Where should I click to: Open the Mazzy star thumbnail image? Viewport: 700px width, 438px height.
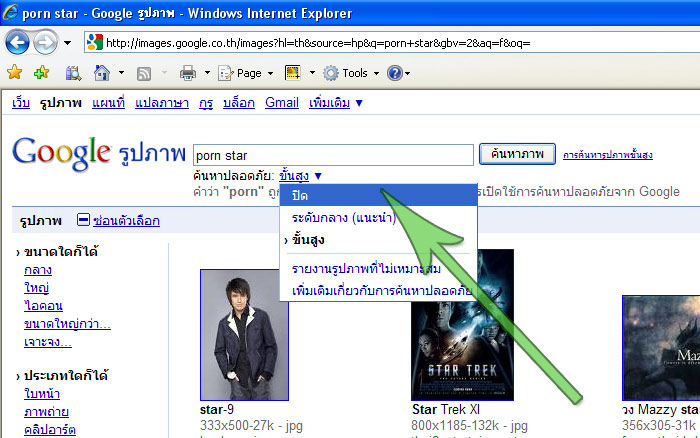661,348
